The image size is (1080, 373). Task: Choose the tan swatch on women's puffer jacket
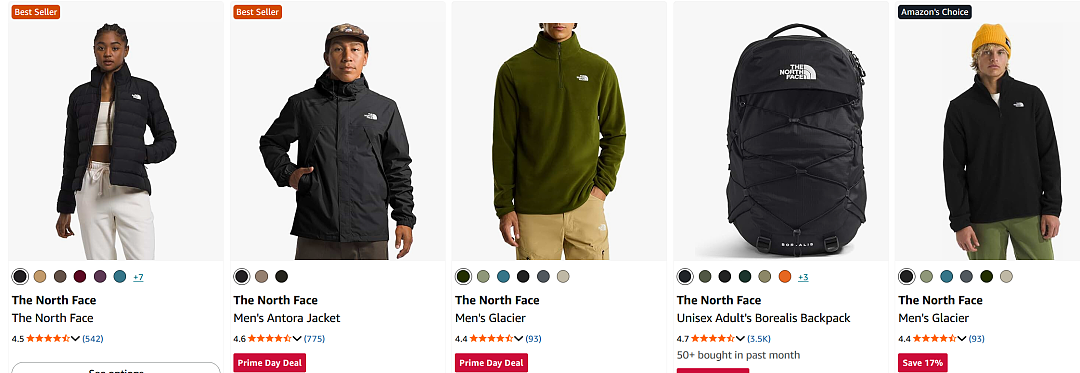click(40, 277)
